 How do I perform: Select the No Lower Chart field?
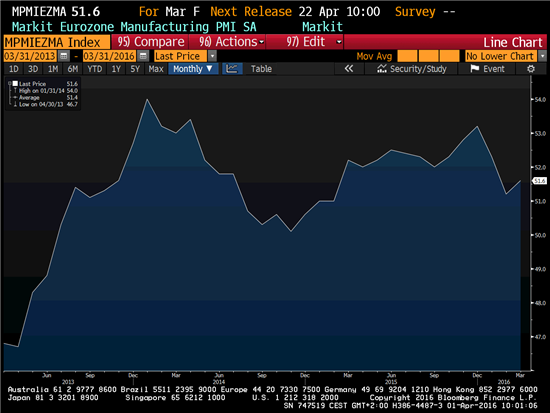(502, 56)
